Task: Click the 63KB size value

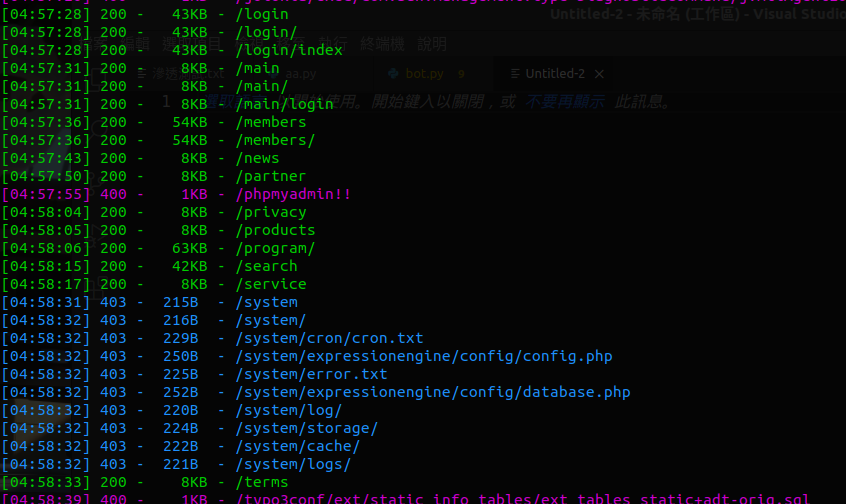Action: click(x=189, y=248)
